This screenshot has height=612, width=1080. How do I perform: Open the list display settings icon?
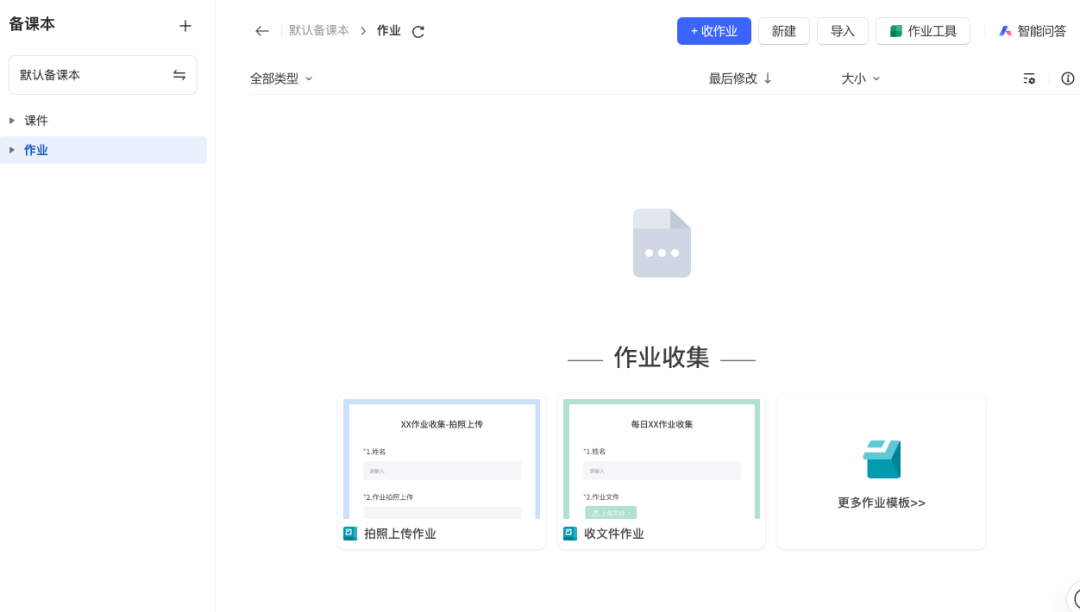1029,78
